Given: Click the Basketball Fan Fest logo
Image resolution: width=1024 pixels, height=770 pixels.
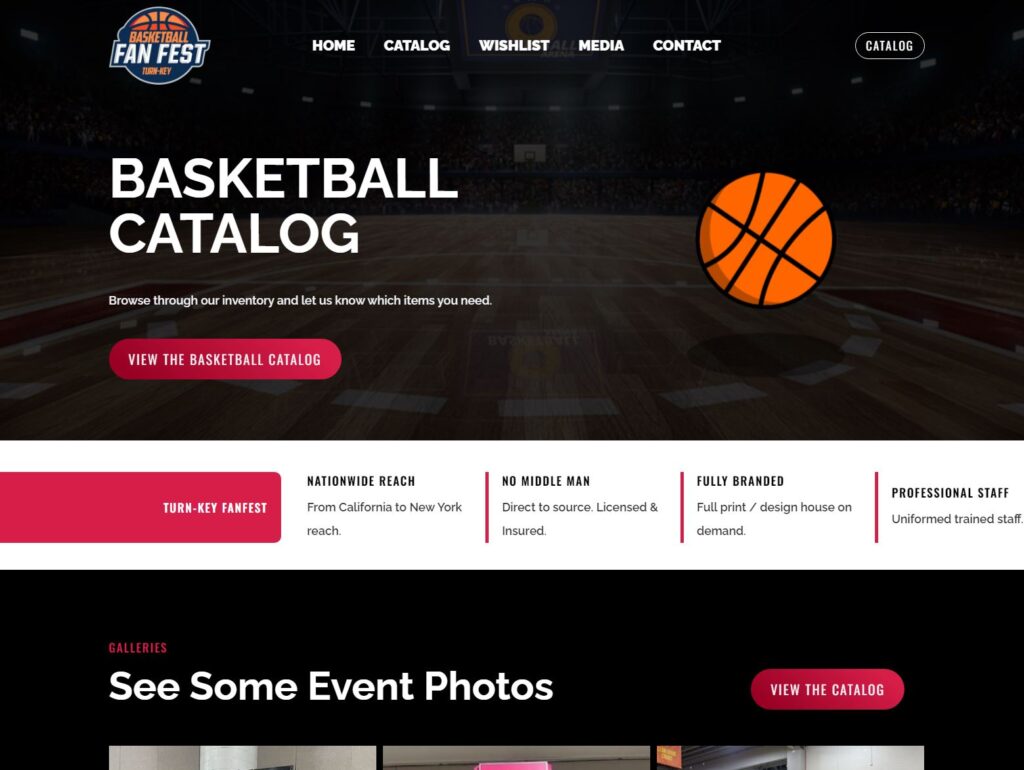Looking at the screenshot, I should click(159, 46).
